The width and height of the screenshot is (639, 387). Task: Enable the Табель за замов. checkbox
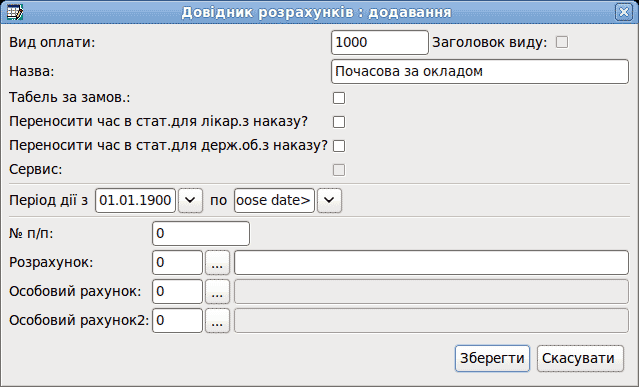[339, 98]
